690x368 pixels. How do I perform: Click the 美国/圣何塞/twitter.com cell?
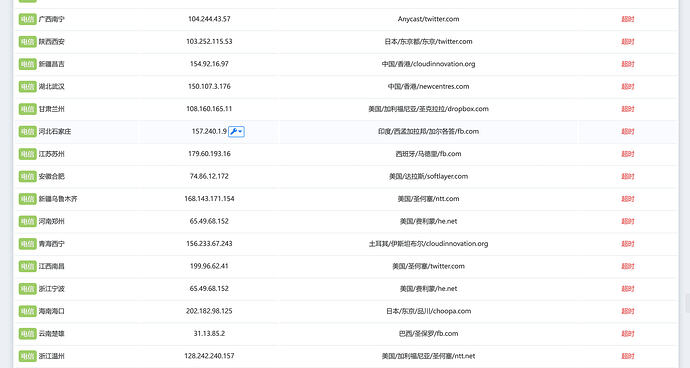pos(429,266)
